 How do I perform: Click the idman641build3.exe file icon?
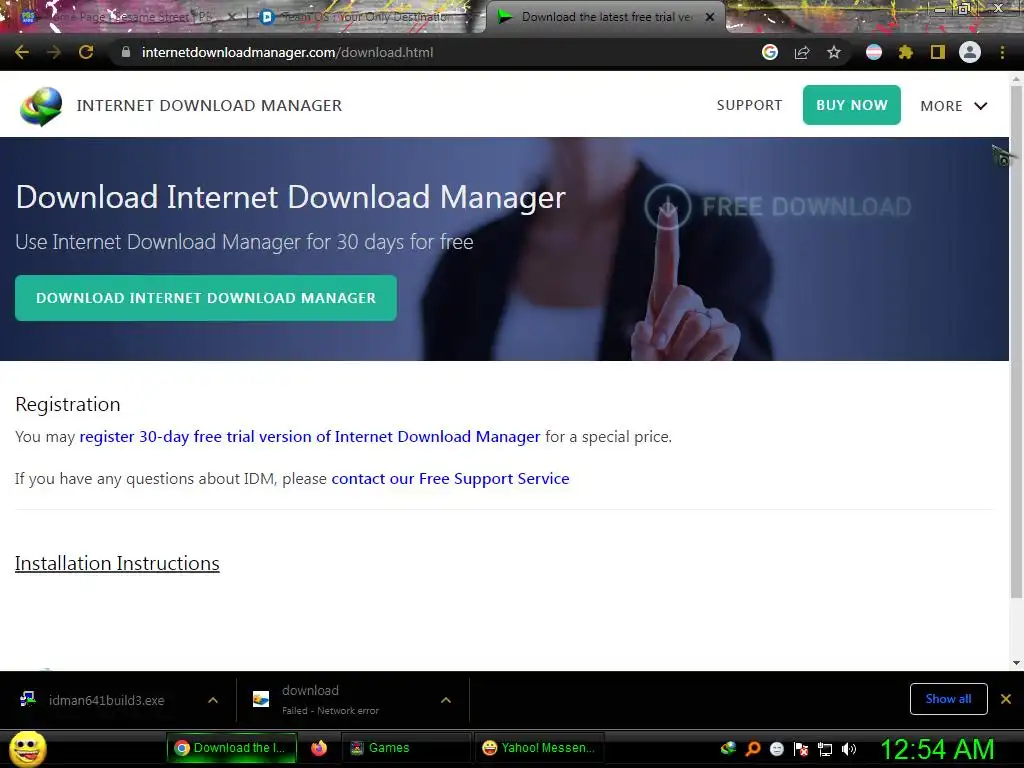coord(27,699)
